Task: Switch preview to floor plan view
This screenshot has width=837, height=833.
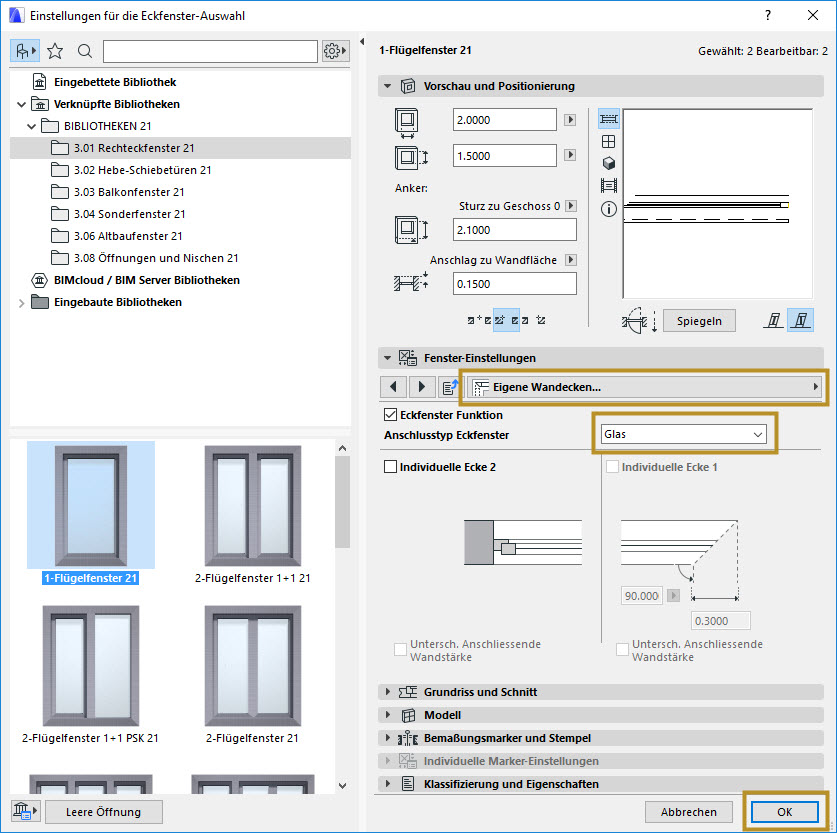Action: (x=609, y=119)
